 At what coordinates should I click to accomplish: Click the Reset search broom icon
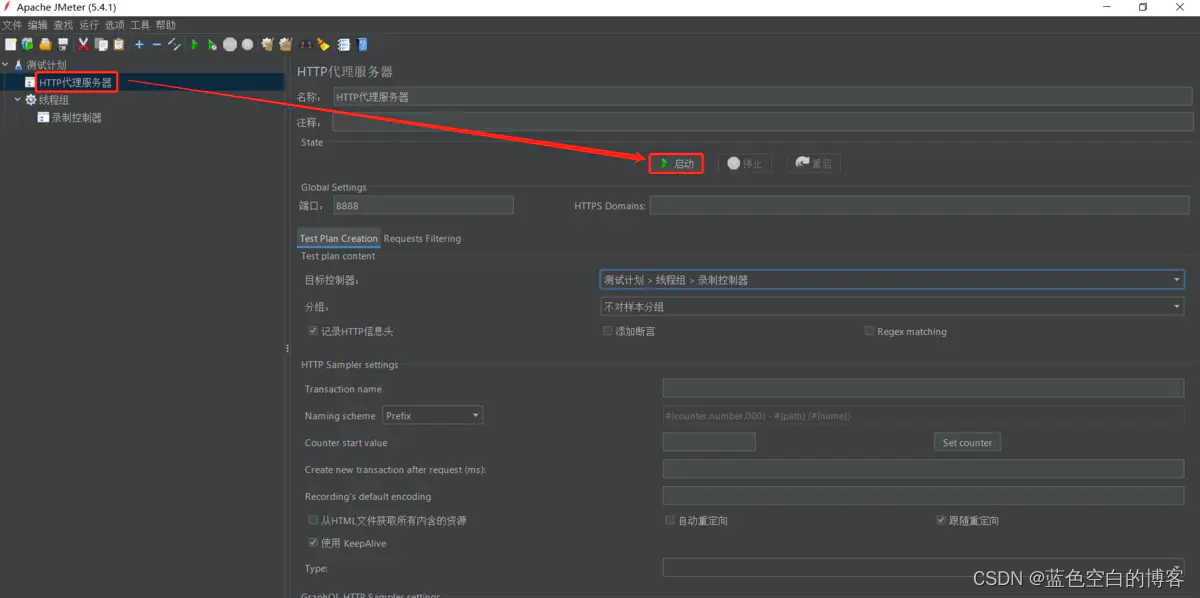coord(323,44)
